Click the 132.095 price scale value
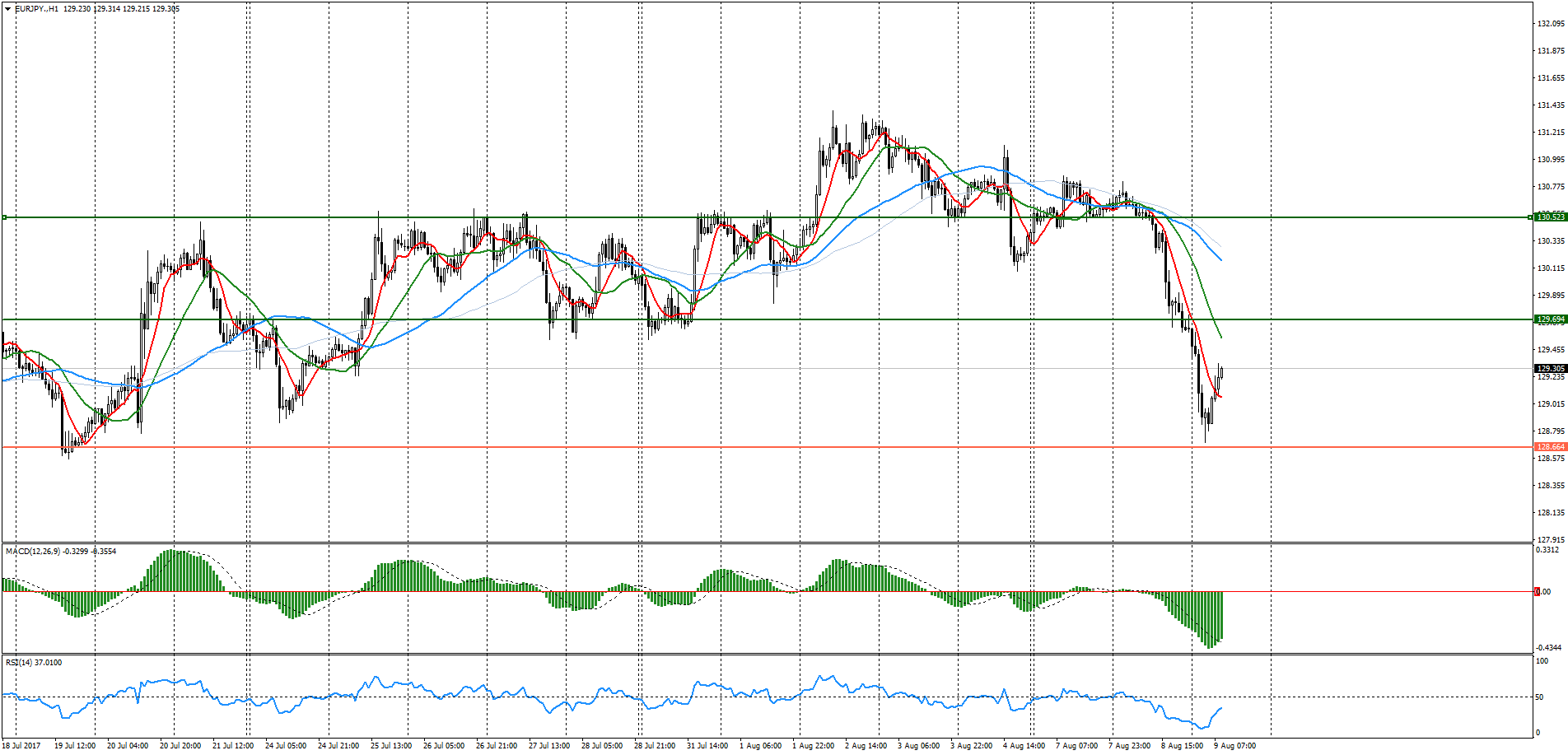 (1550, 24)
